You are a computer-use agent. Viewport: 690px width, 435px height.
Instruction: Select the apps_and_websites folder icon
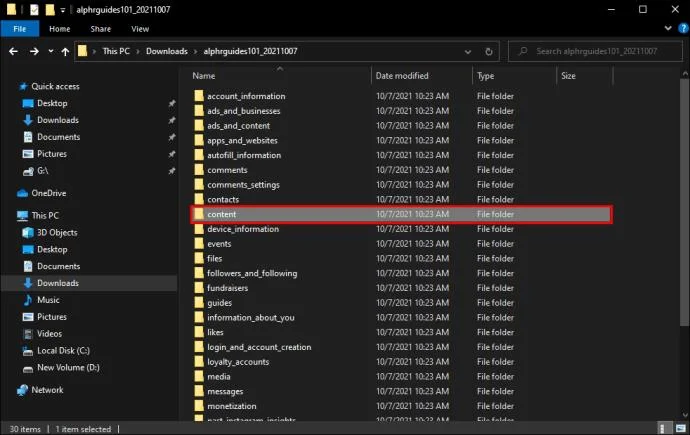(x=199, y=140)
